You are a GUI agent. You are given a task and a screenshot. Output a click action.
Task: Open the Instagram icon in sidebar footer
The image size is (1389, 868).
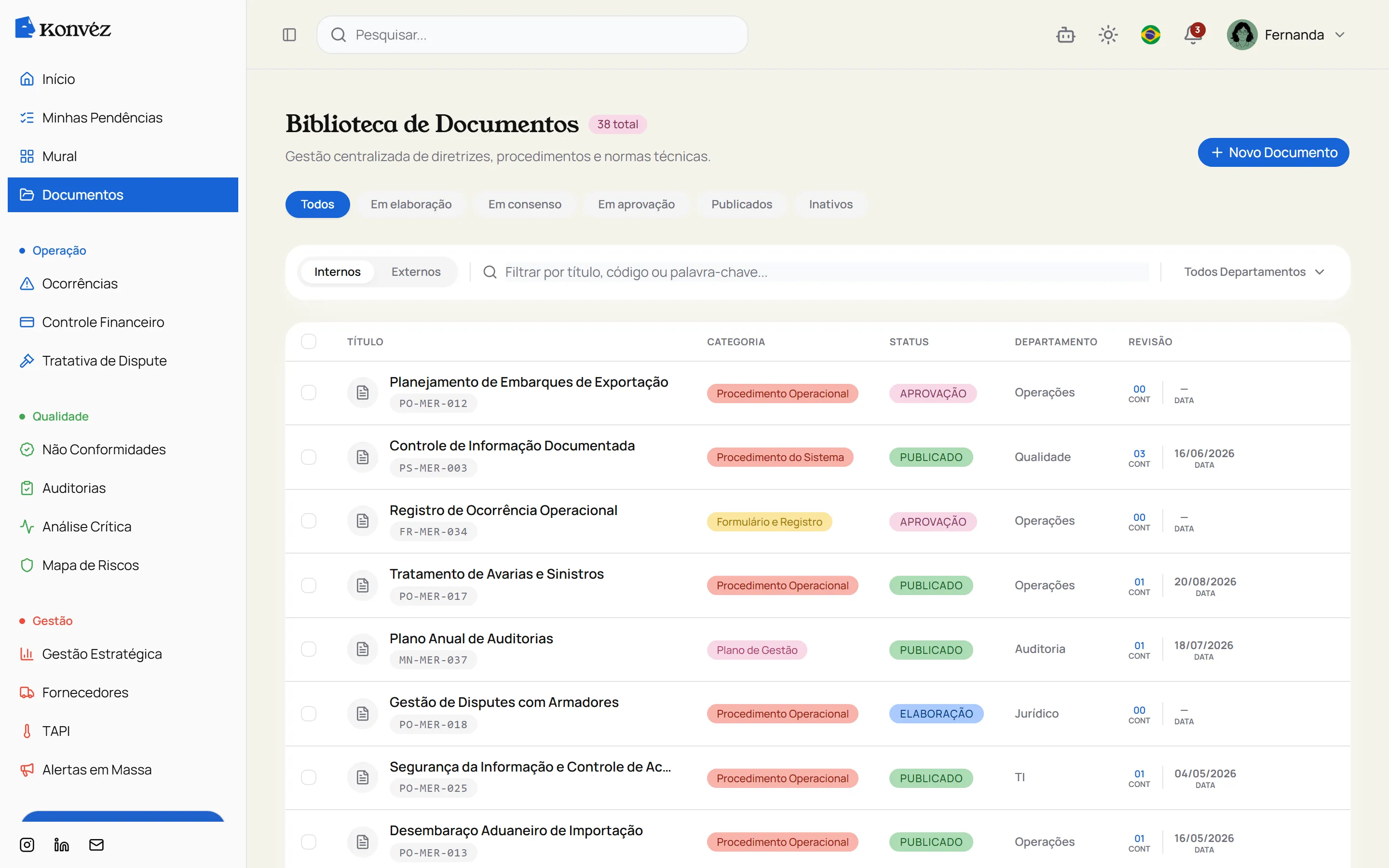[27, 844]
